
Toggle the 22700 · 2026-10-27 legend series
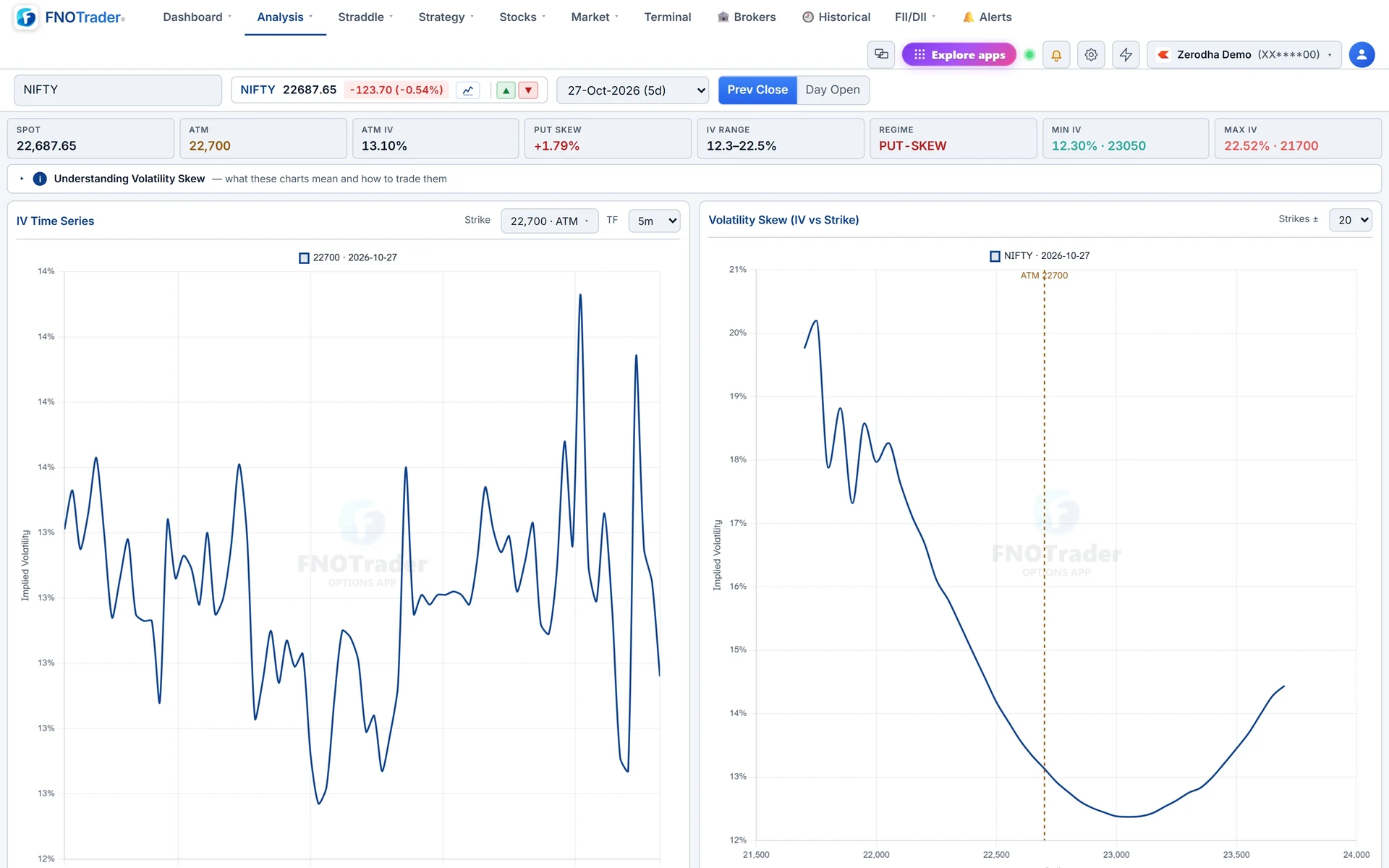point(348,258)
